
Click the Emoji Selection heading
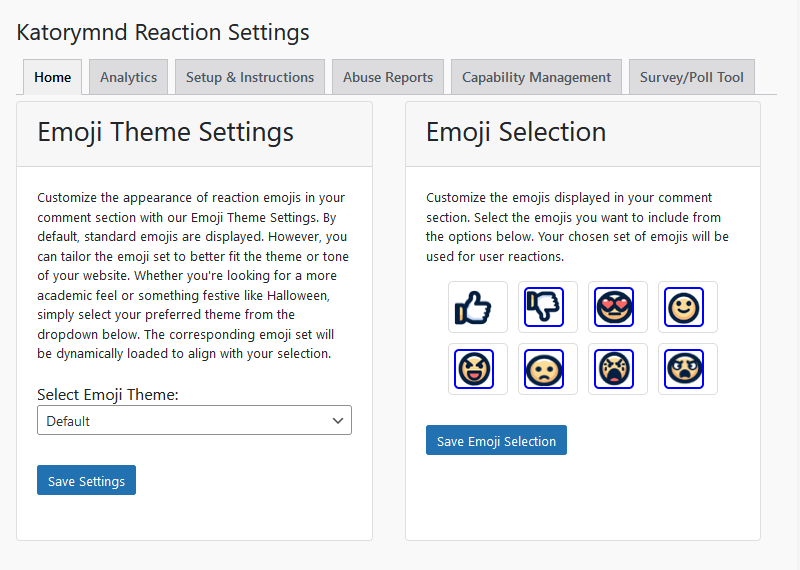coord(516,132)
